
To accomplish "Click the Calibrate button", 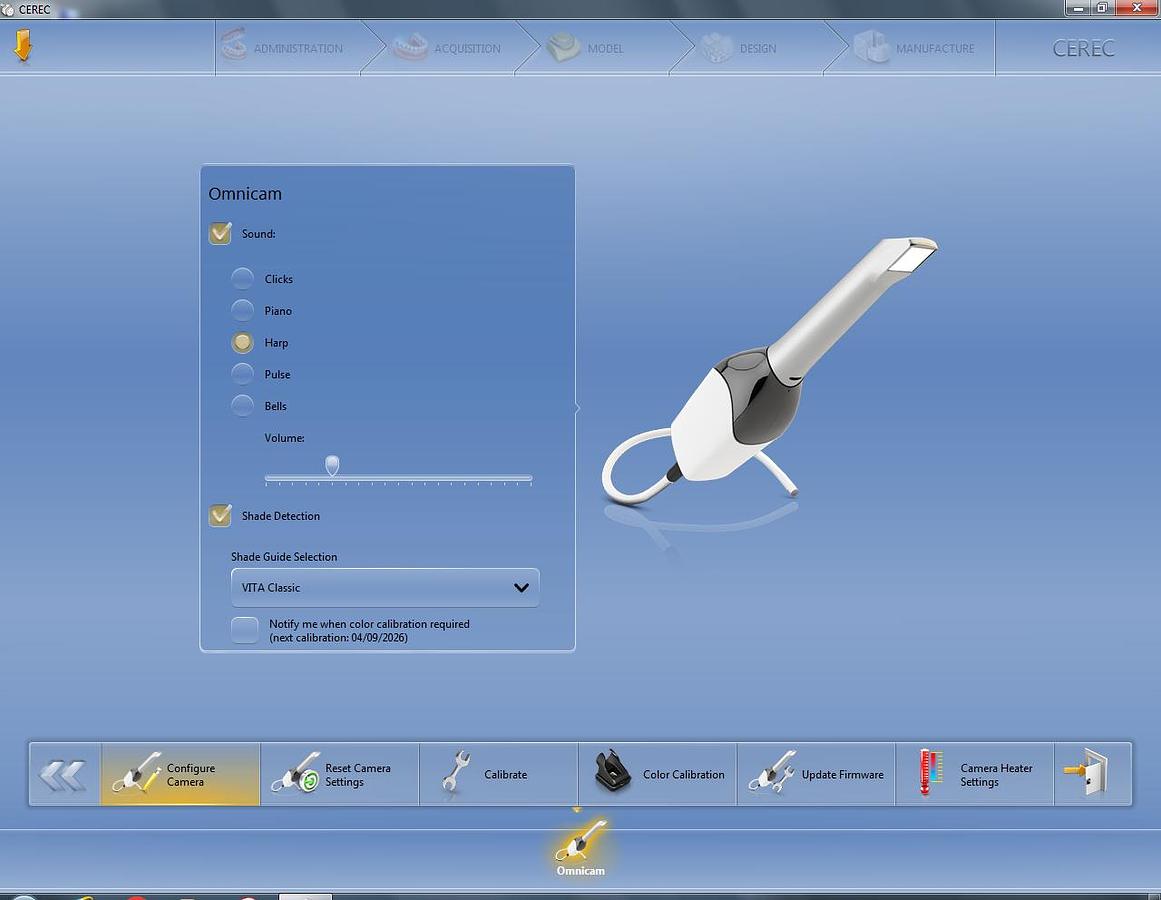I will pos(497,774).
